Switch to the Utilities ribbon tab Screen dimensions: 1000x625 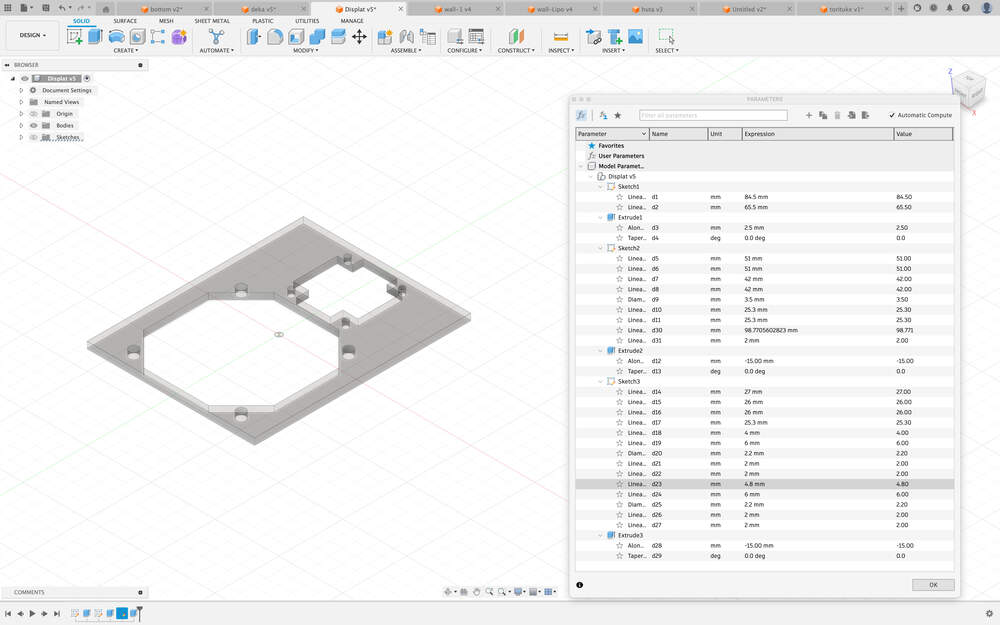pos(307,21)
